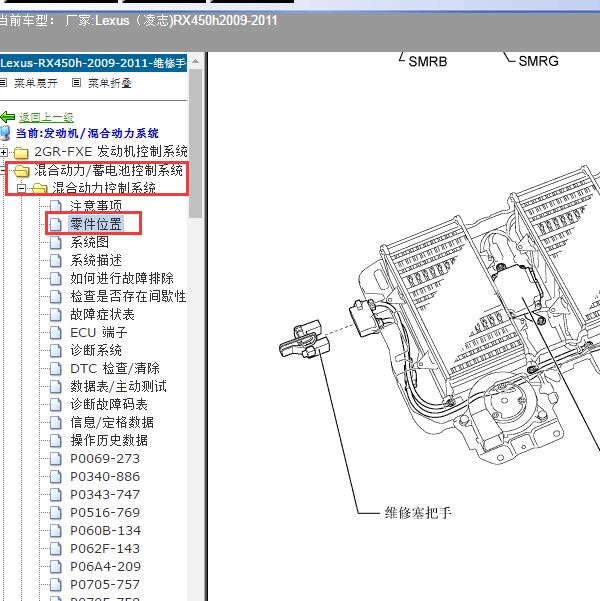Click document icon beside 操作历史数据
Screen dimensions: 600x601
pyautogui.click(x=56, y=441)
